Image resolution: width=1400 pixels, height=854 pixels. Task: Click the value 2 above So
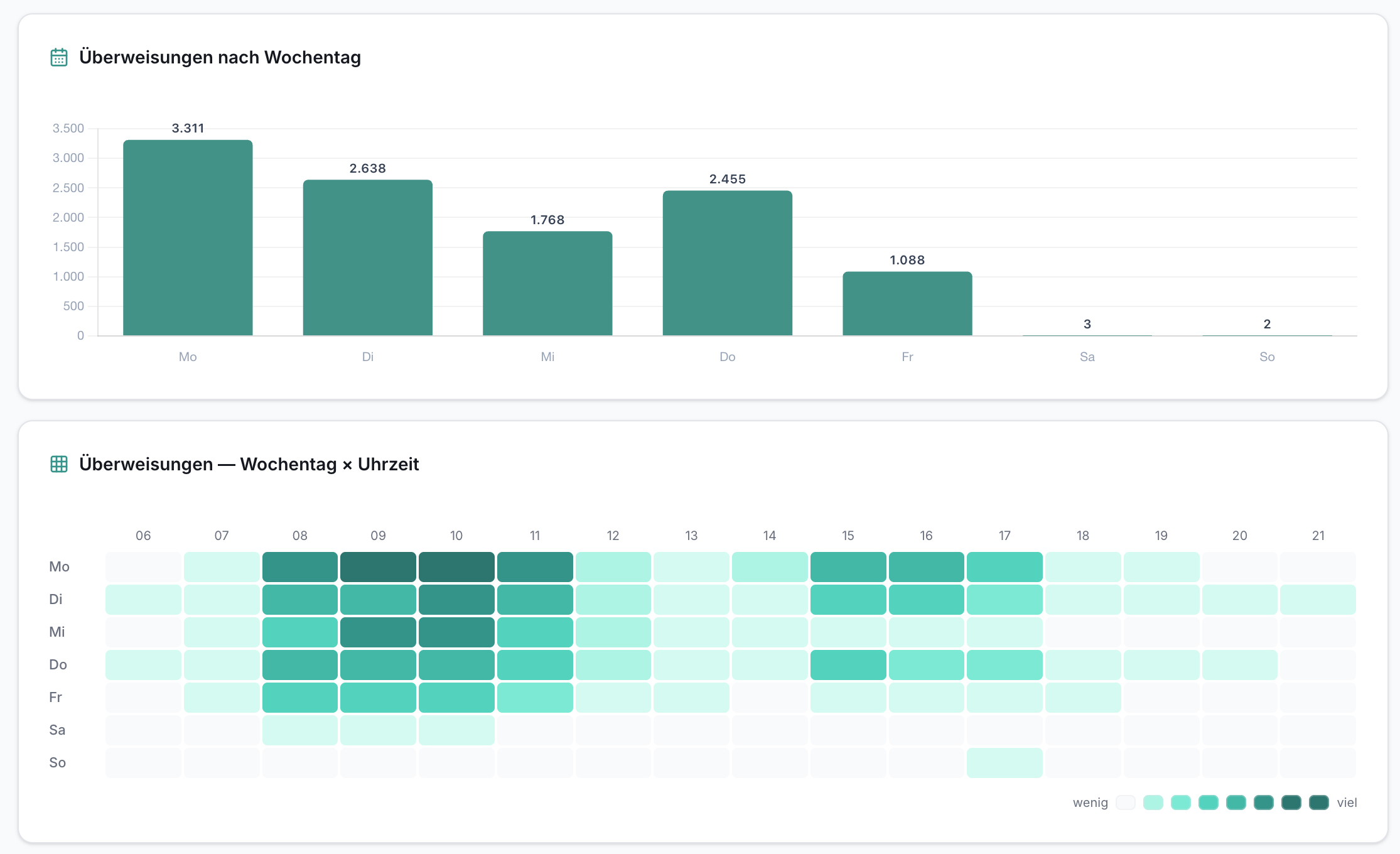1267,324
